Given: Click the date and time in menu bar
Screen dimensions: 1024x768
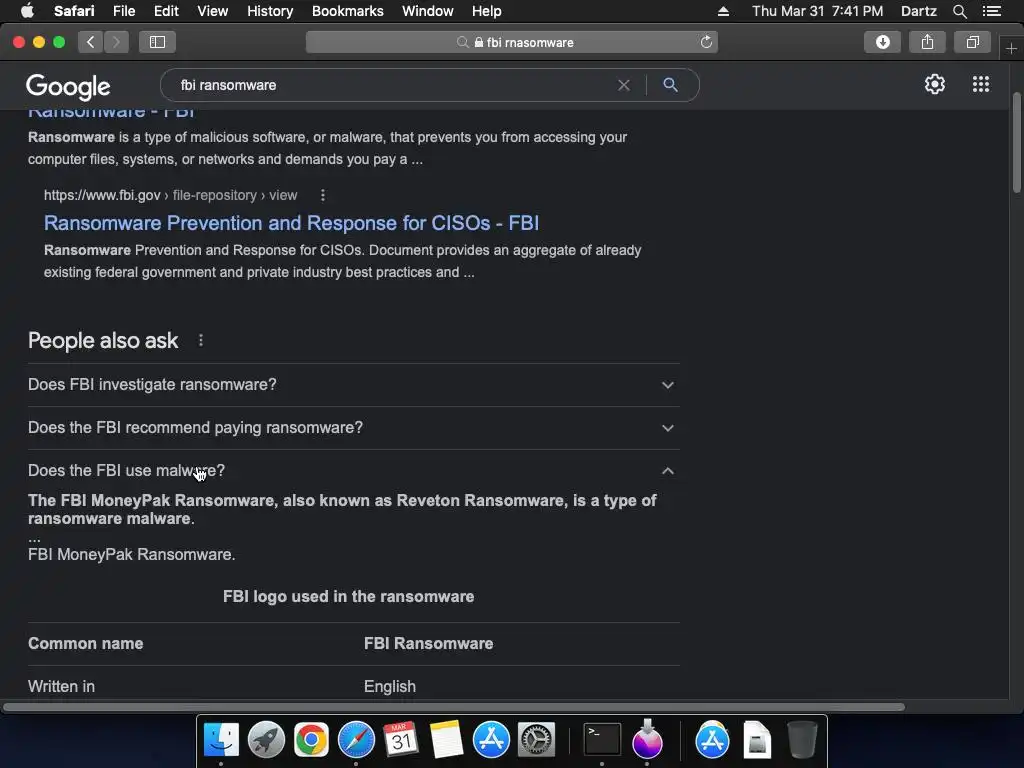Looking at the screenshot, I should (x=817, y=11).
